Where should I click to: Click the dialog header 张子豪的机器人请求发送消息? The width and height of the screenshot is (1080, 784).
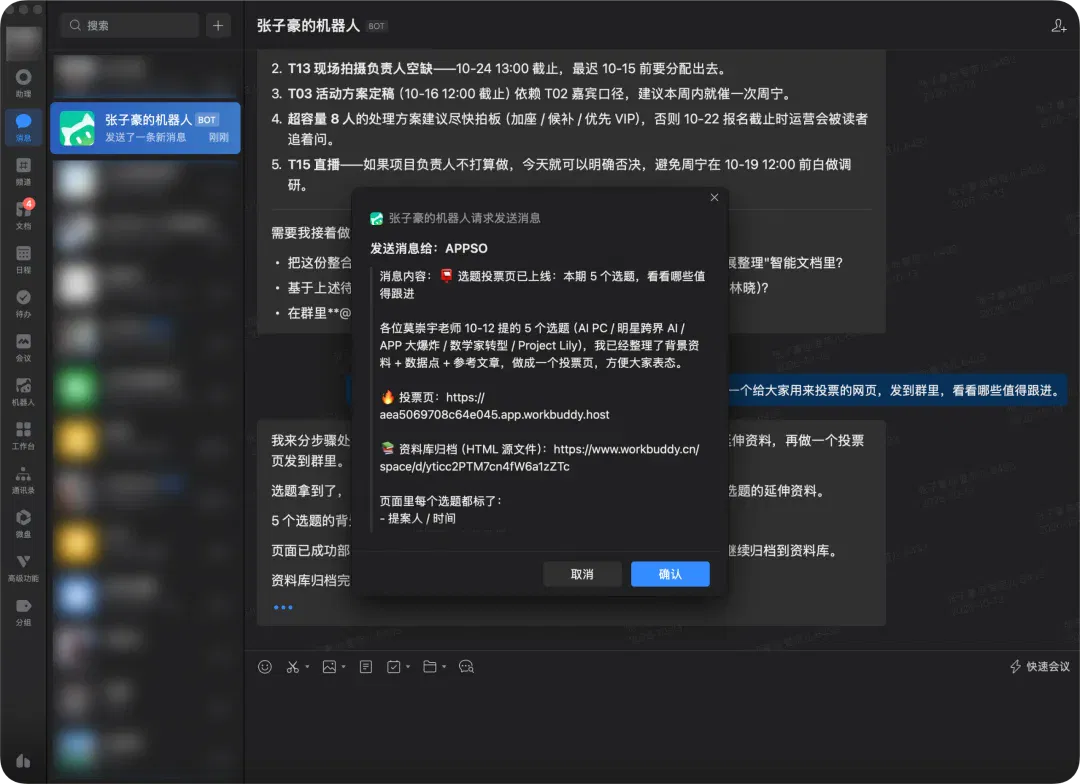[x=464, y=218]
